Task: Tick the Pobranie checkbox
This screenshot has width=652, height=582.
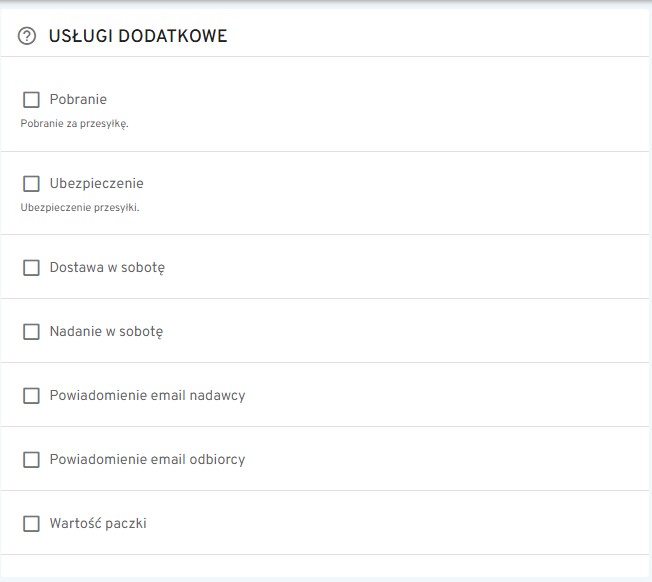Action: tap(31, 100)
